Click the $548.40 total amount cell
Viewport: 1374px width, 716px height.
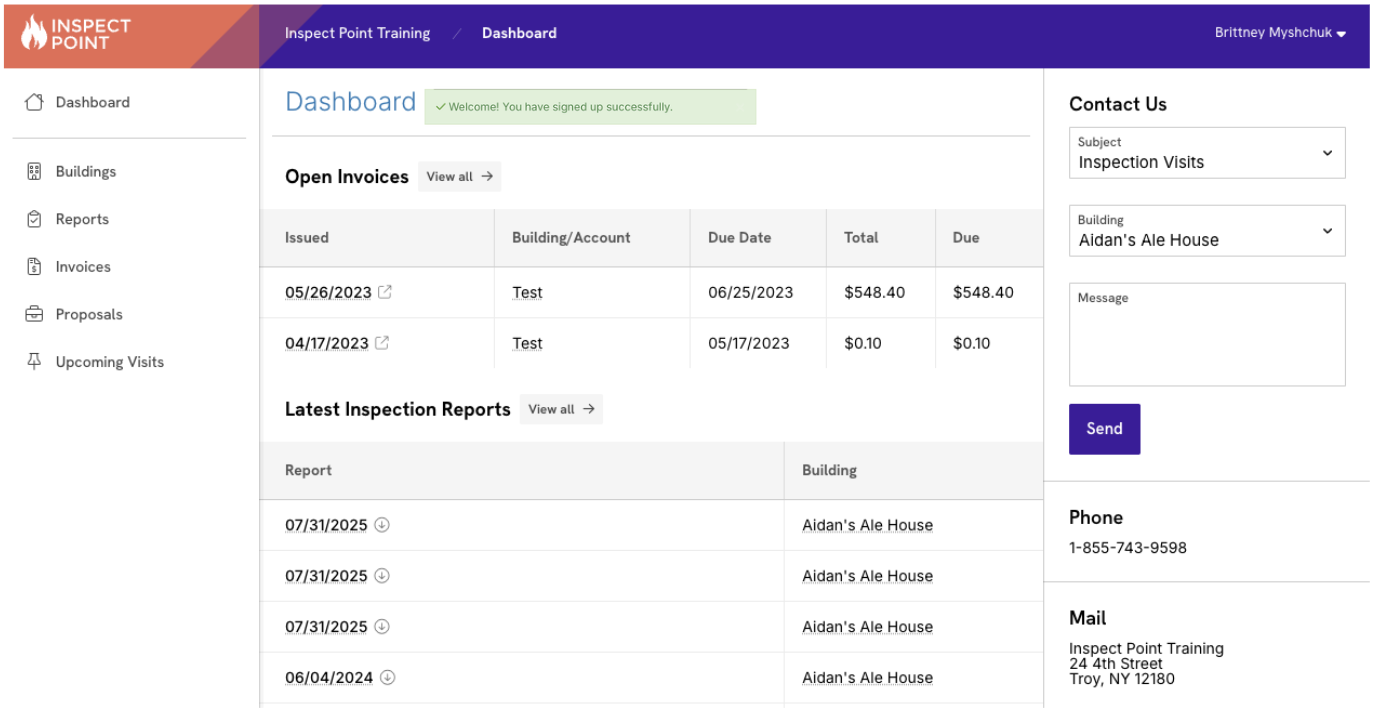pos(874,293)
